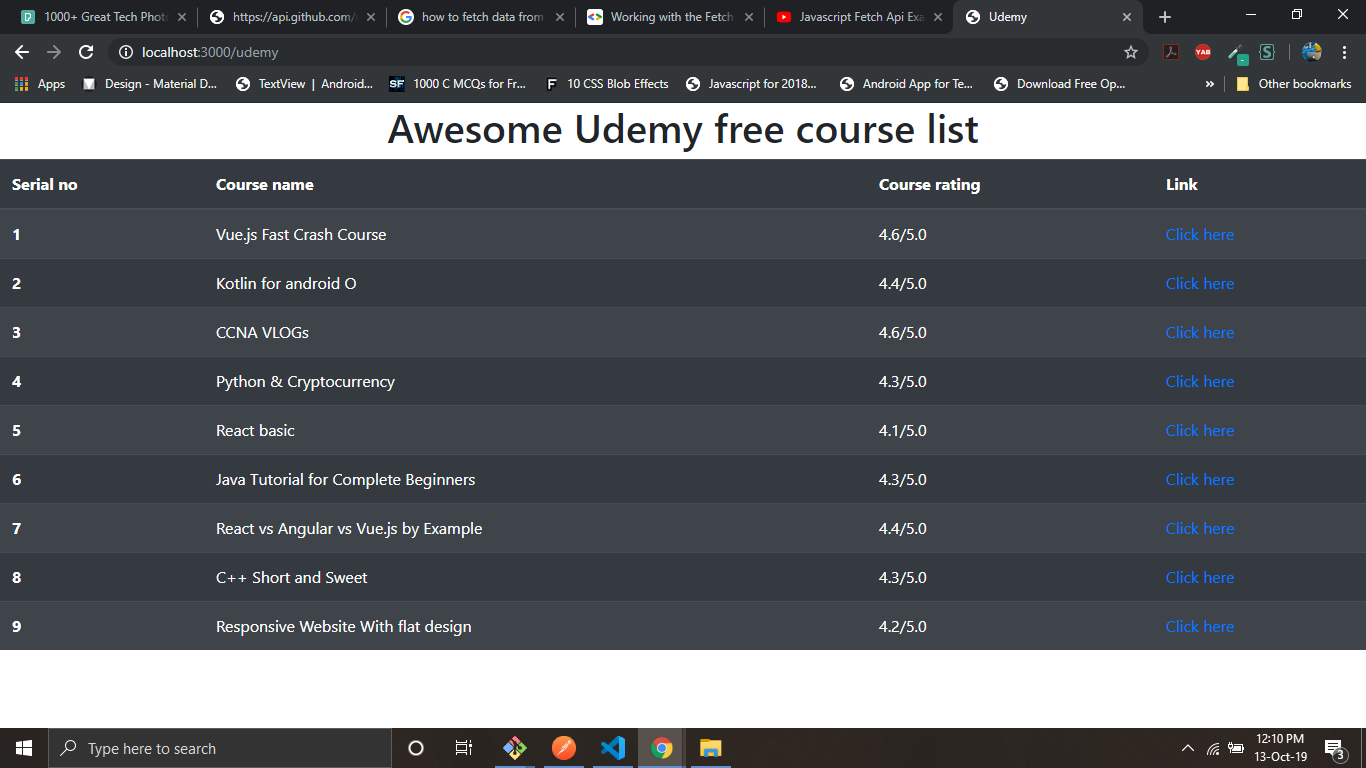Open the clock showing 12:10 PM
The width and height of the screenshot is (1366, 768).
click(1280, 748)
